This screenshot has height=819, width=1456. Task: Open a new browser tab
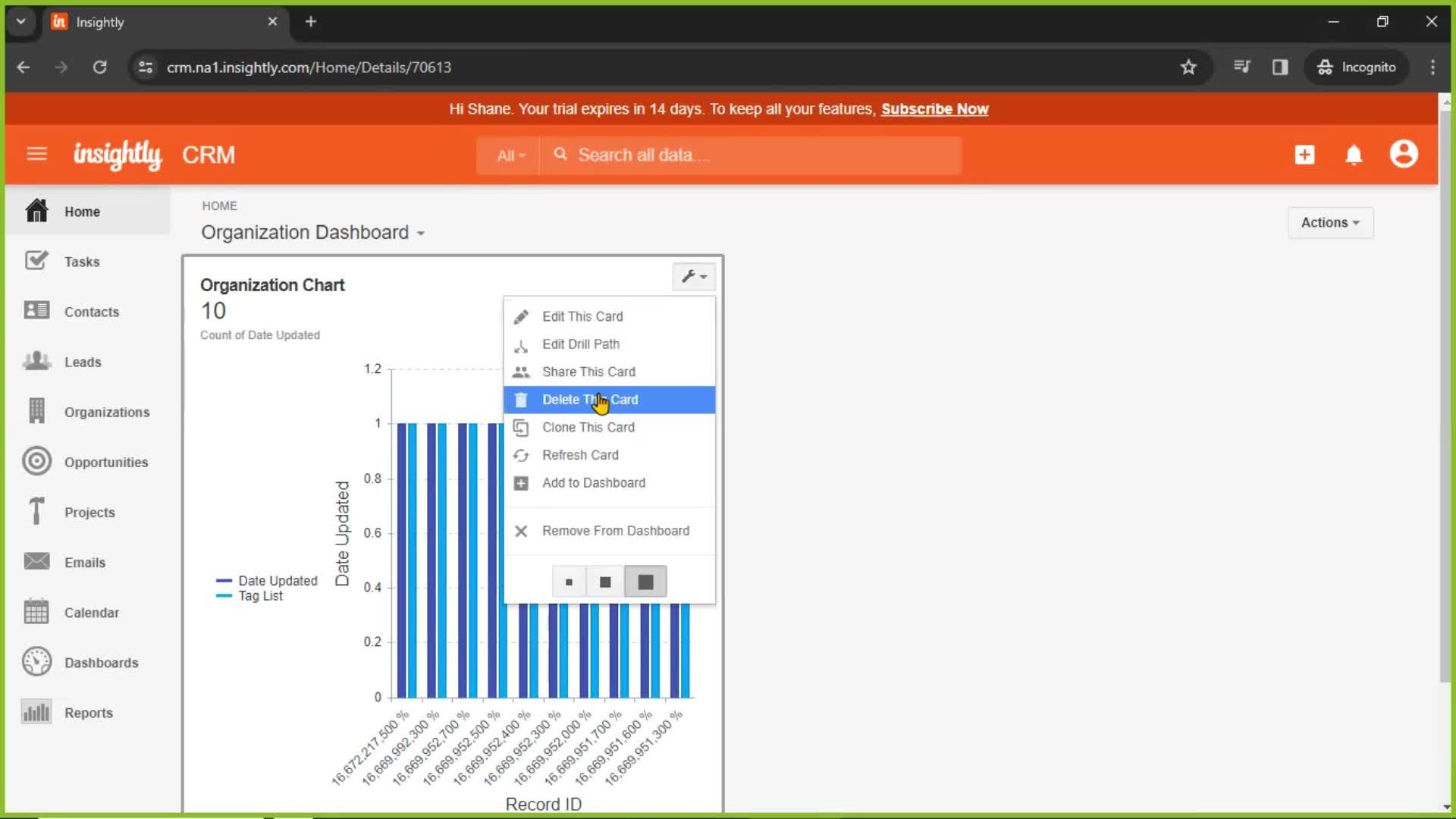point(310,21)
